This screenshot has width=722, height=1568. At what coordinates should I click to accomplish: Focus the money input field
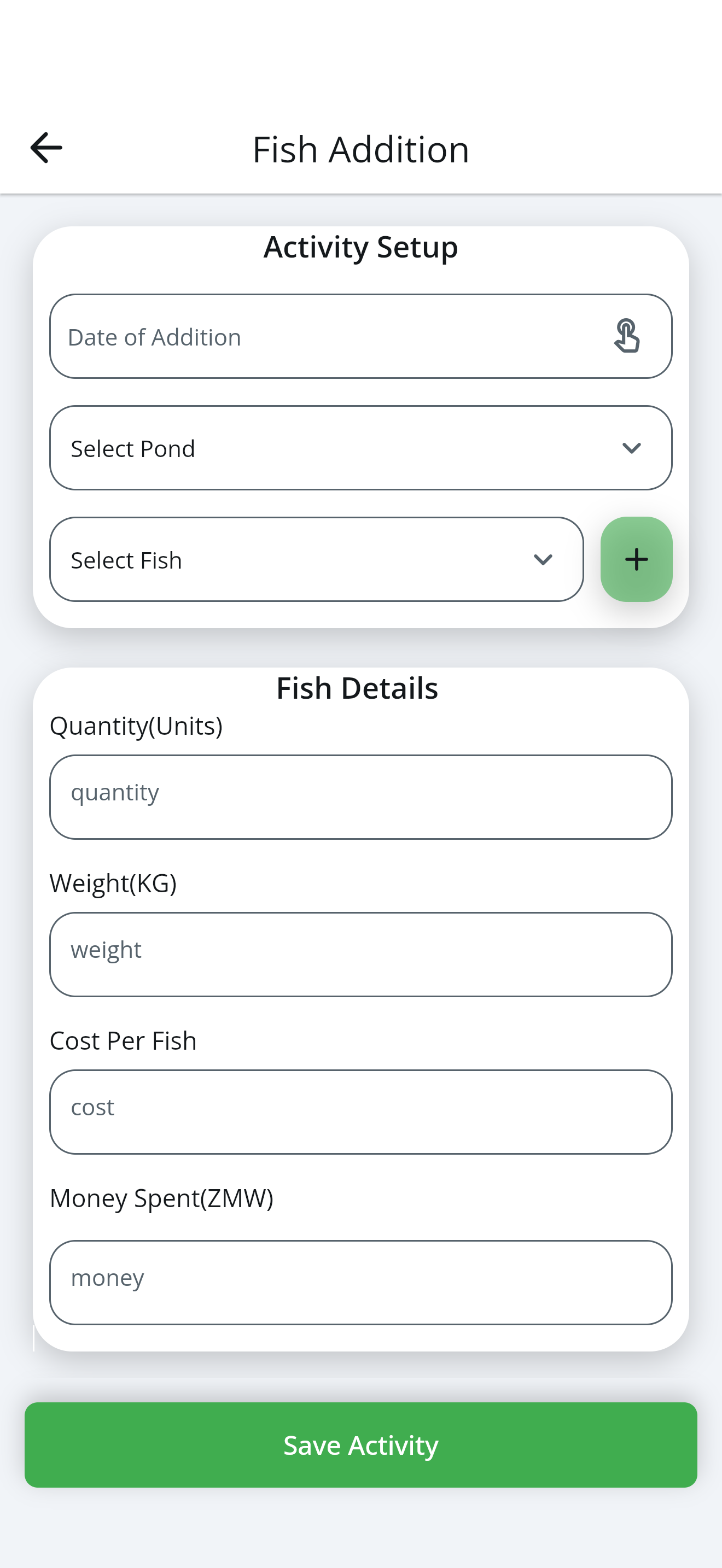[361, 1283]
